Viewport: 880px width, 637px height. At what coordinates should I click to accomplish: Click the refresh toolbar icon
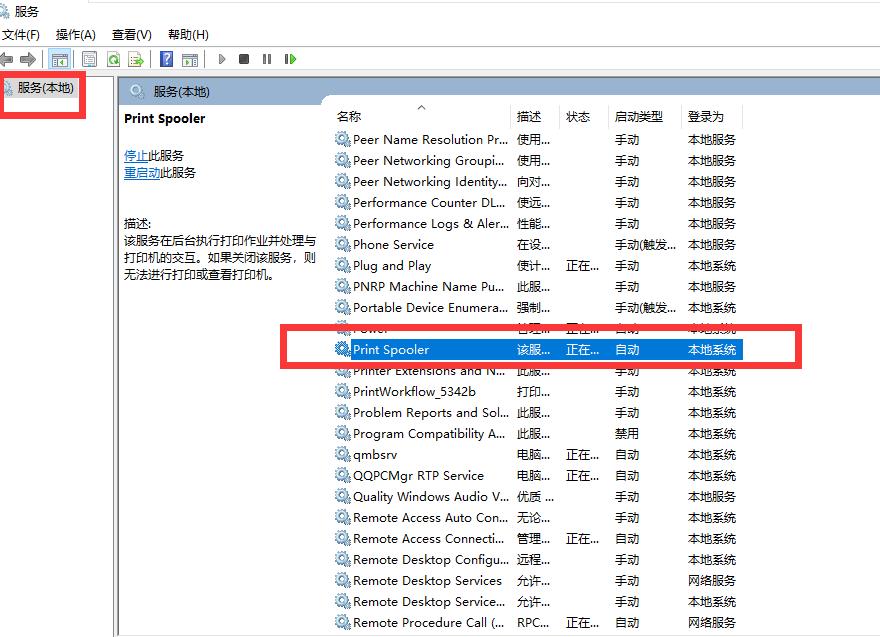112,59
